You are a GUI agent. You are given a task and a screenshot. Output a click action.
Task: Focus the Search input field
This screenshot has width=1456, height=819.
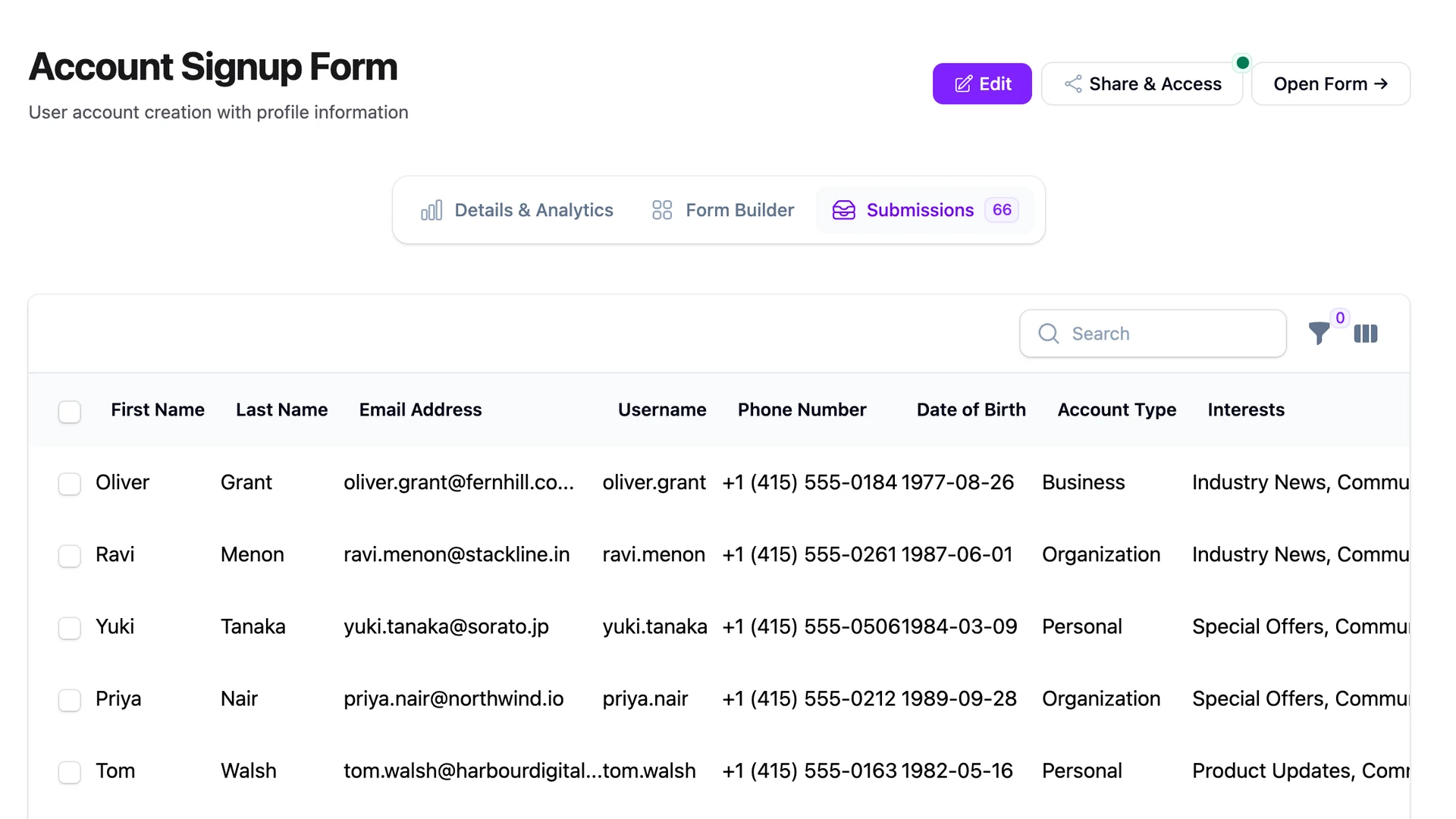pyautogui.click(x=1153, y=334)
